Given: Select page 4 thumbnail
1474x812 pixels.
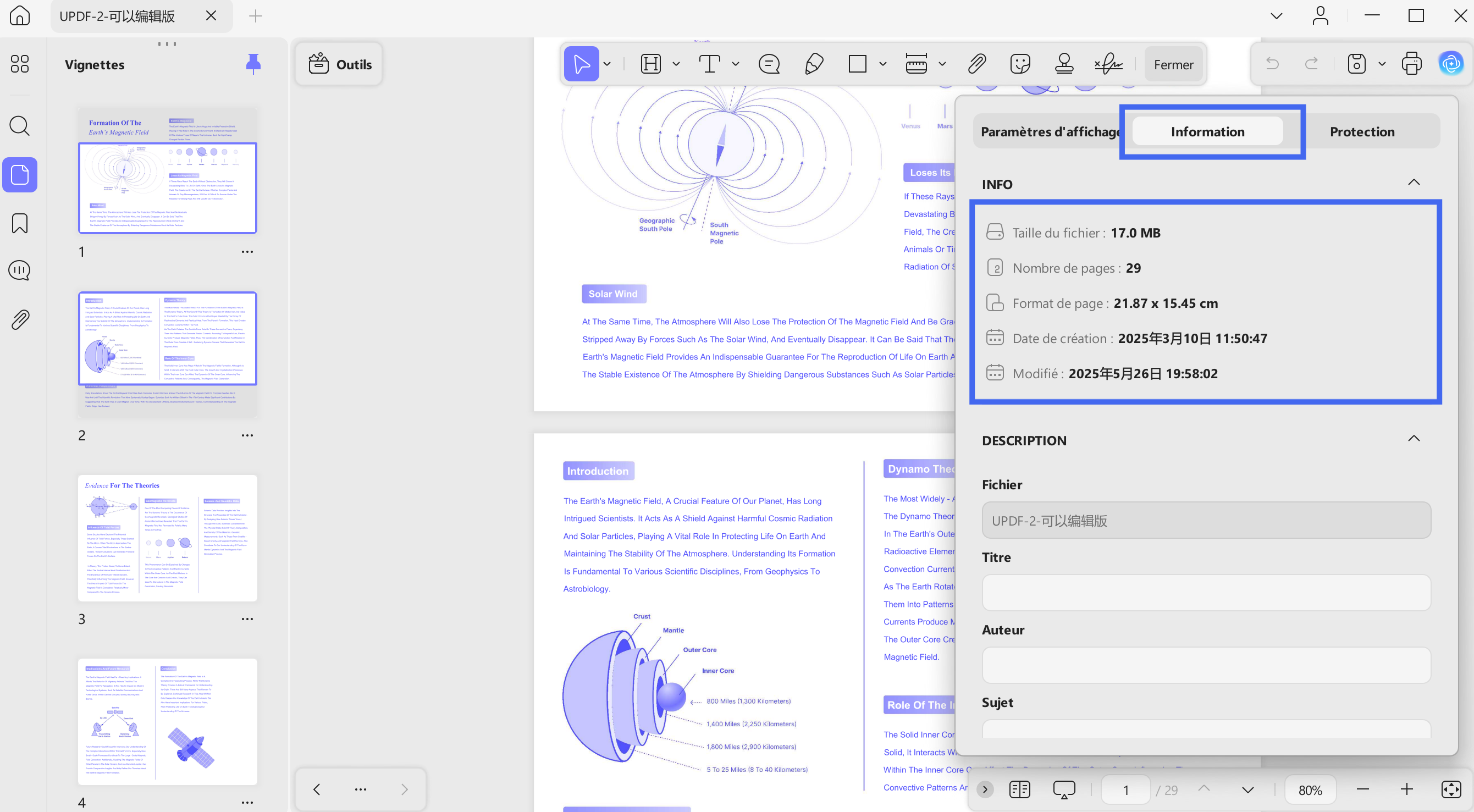Looking at the screenshot, I should [x=168, y=722].
